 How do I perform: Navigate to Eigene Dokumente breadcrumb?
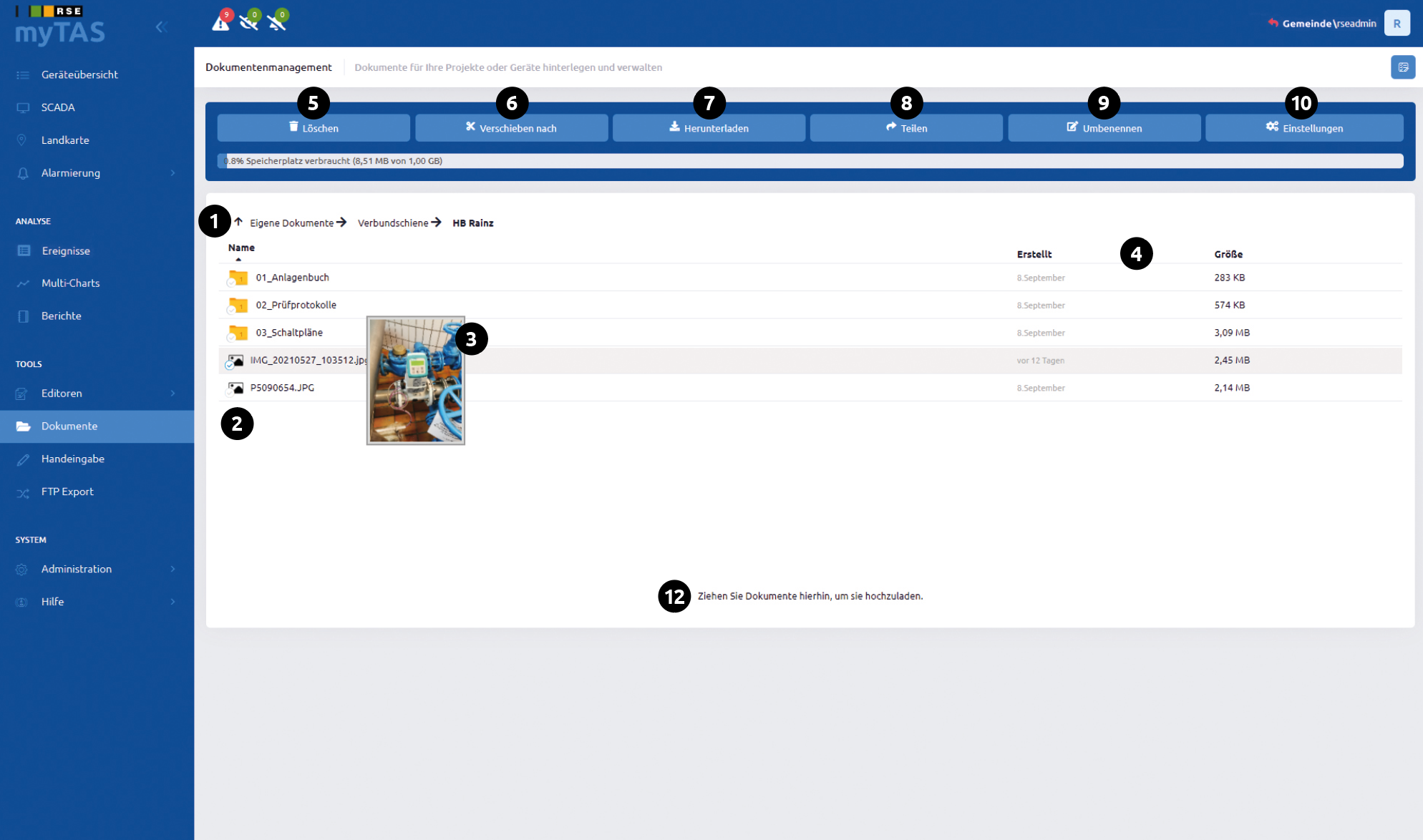pyautogui.click(x=291, y=223)
